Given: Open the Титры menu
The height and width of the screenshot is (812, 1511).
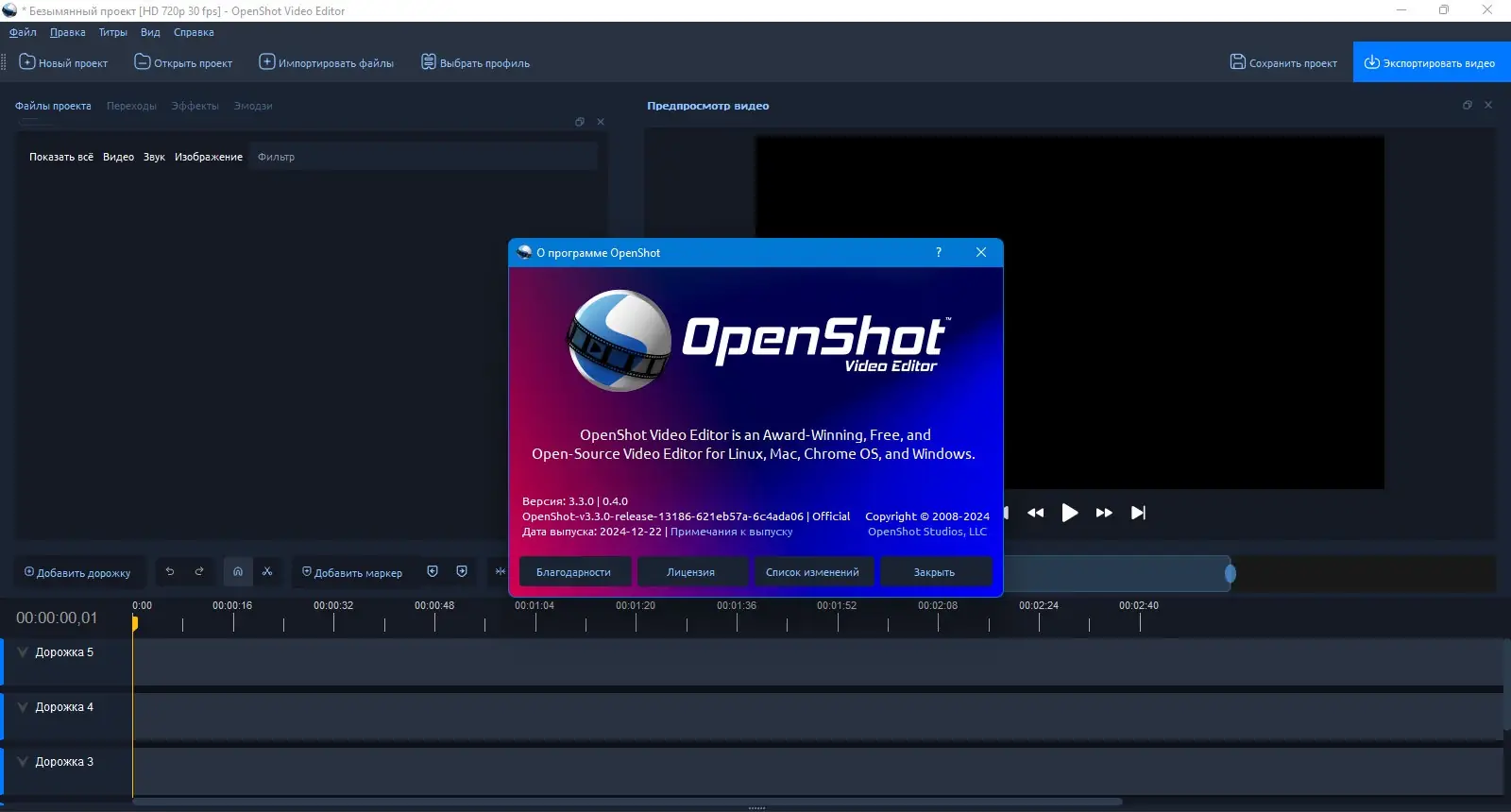Looking at the screenshot, I should coord(113,32).
